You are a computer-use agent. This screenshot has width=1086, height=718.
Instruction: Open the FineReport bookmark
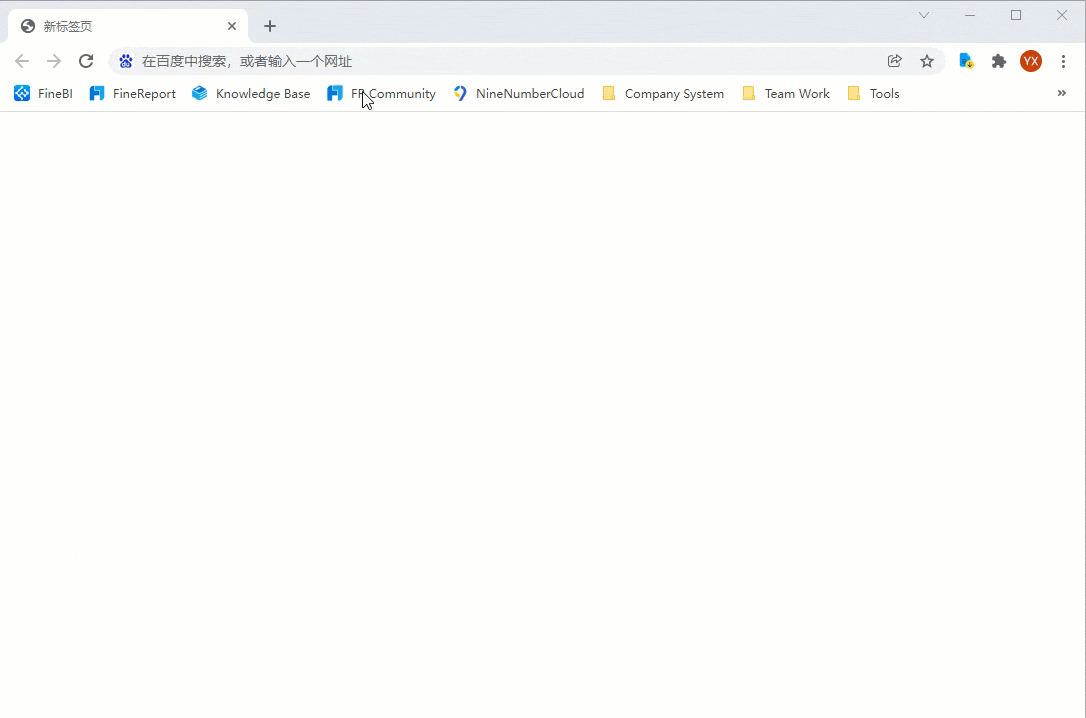(132, 93)
